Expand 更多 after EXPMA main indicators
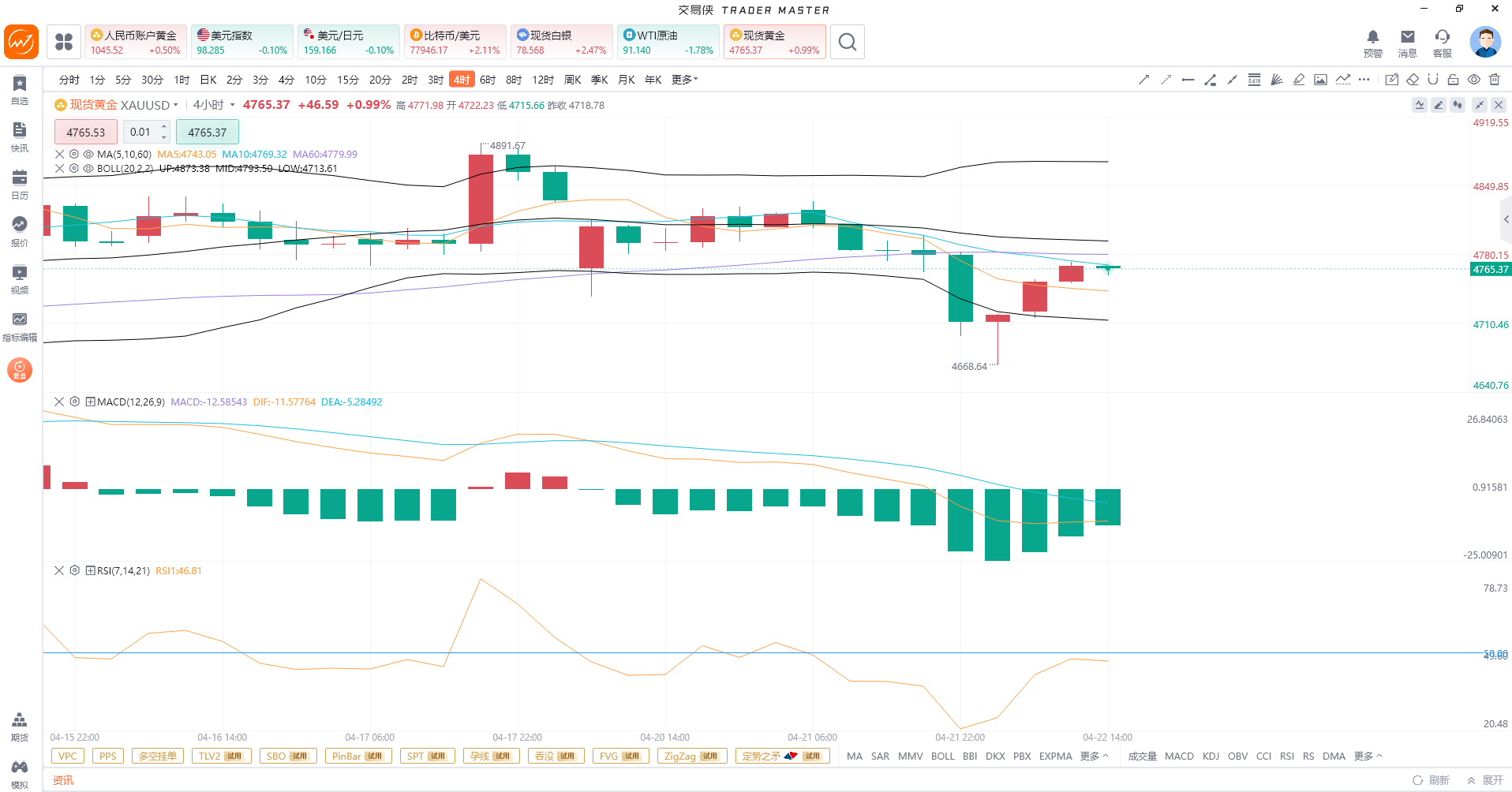 (1094, 757)
